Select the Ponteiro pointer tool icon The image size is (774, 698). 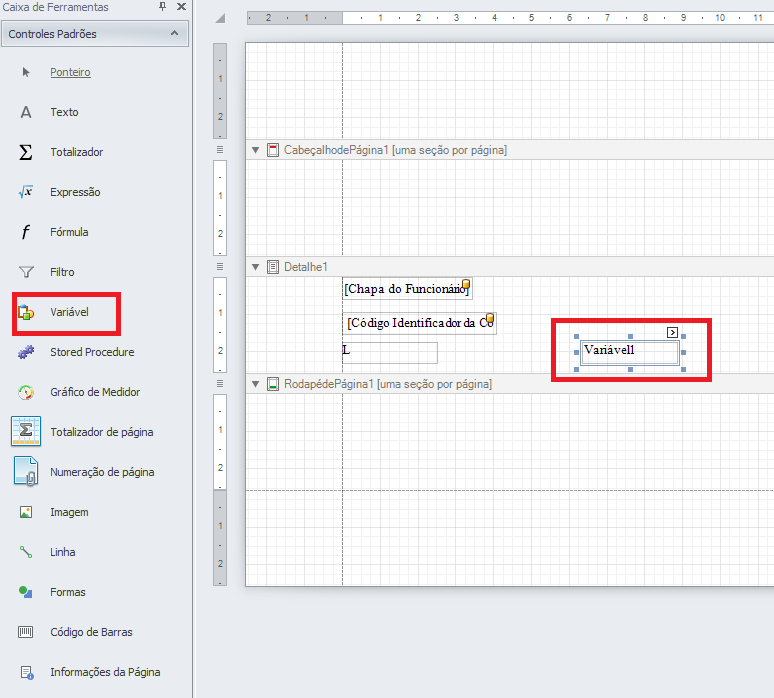(x=26, y=73)
